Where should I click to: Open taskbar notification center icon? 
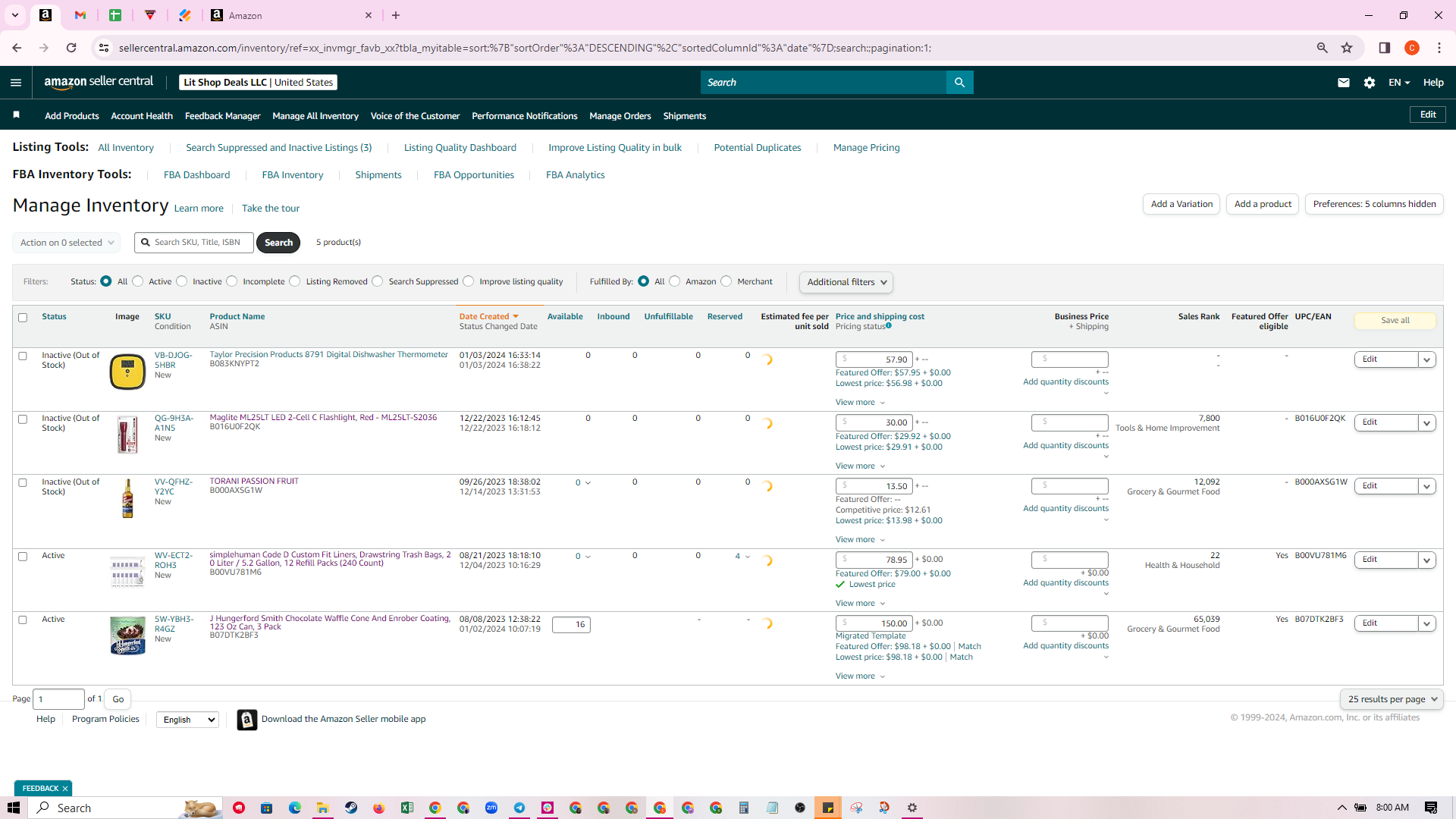(1431, 808)
